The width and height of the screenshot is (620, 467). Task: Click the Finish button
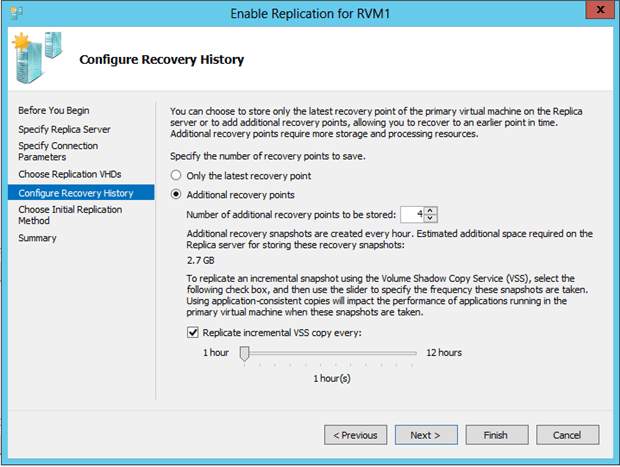[497, 435]
